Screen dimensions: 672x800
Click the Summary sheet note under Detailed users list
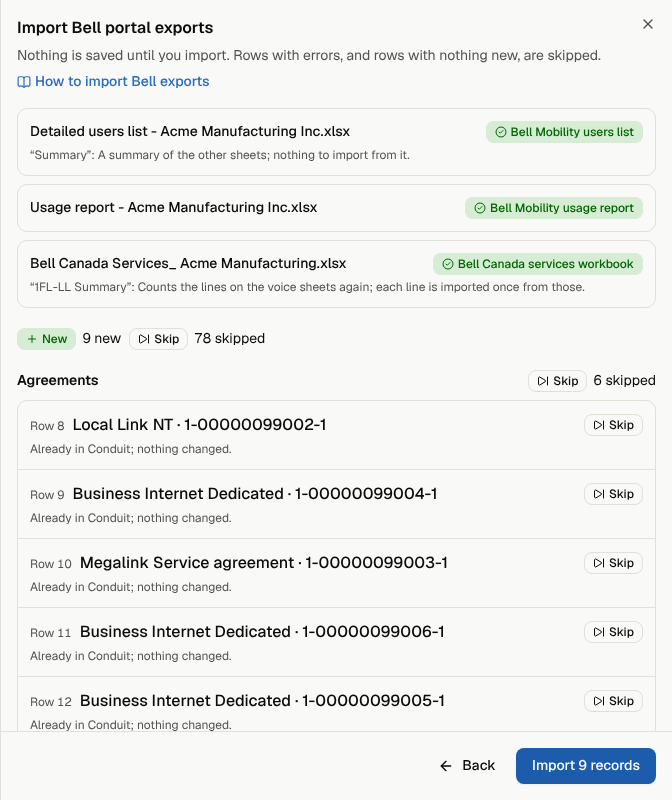(x=220, y=155)
